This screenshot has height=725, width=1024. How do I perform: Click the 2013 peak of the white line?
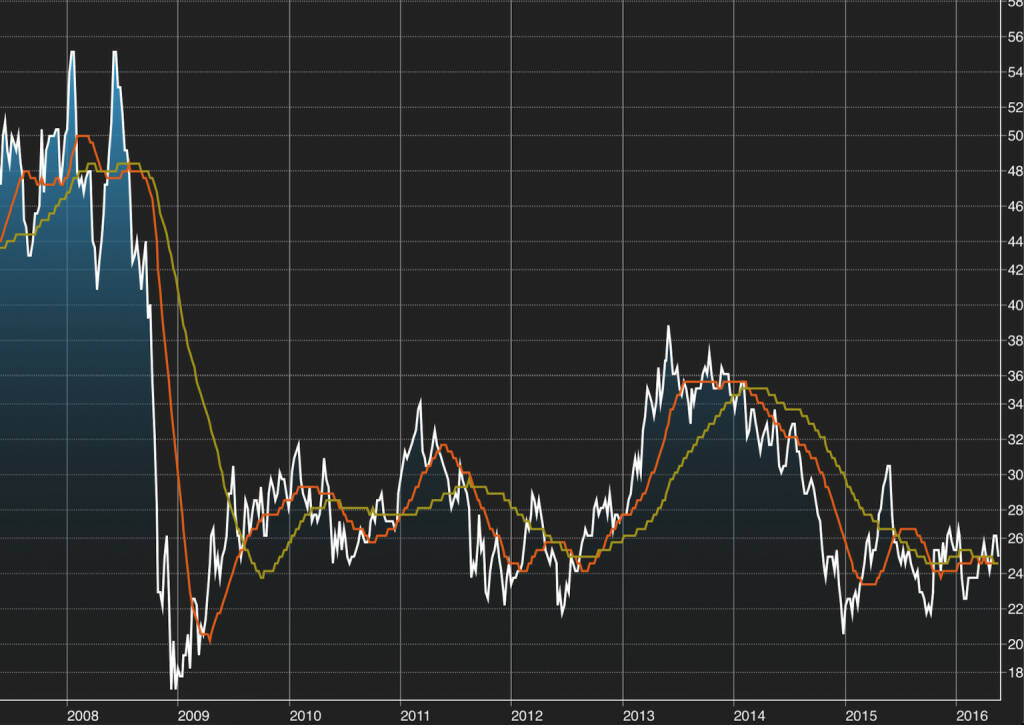coord(668,327)
